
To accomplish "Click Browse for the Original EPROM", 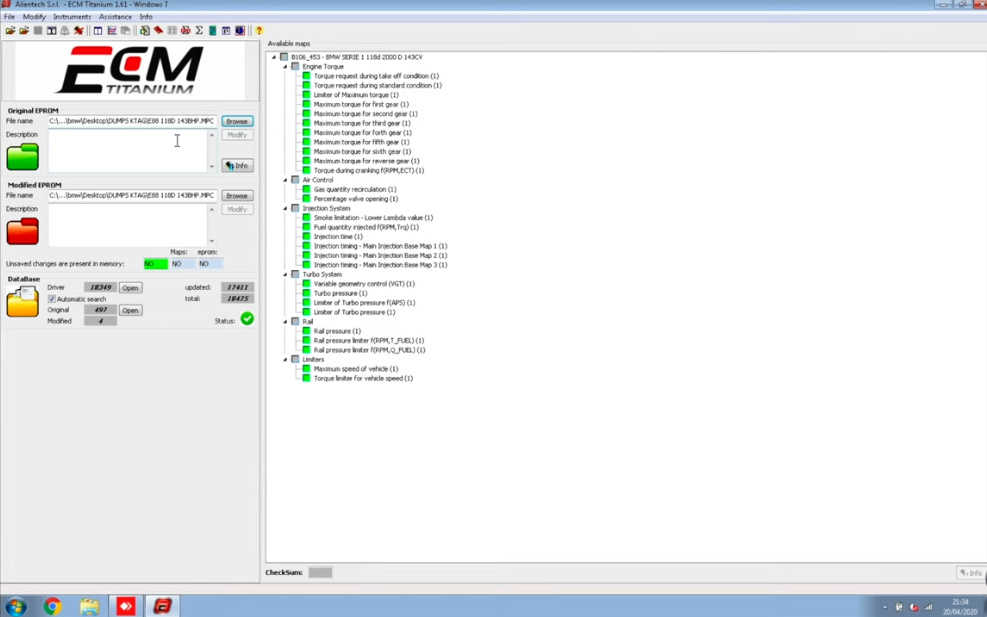I will point(237,121).
